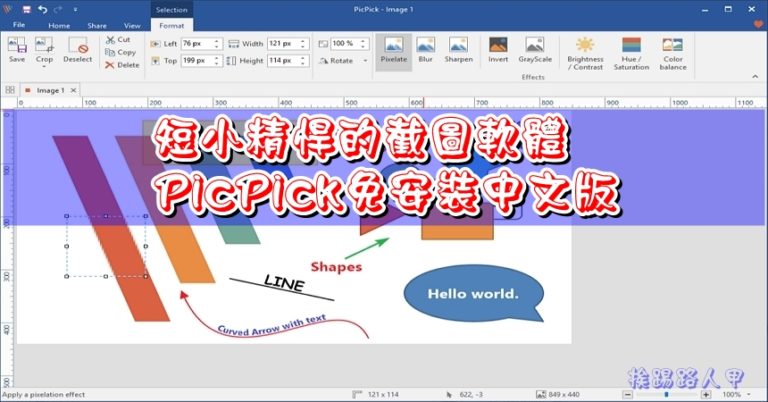Open the Color balance tool
Image resolution: width=768 pixels, height=402 pixels.
(x=673, y=52)
